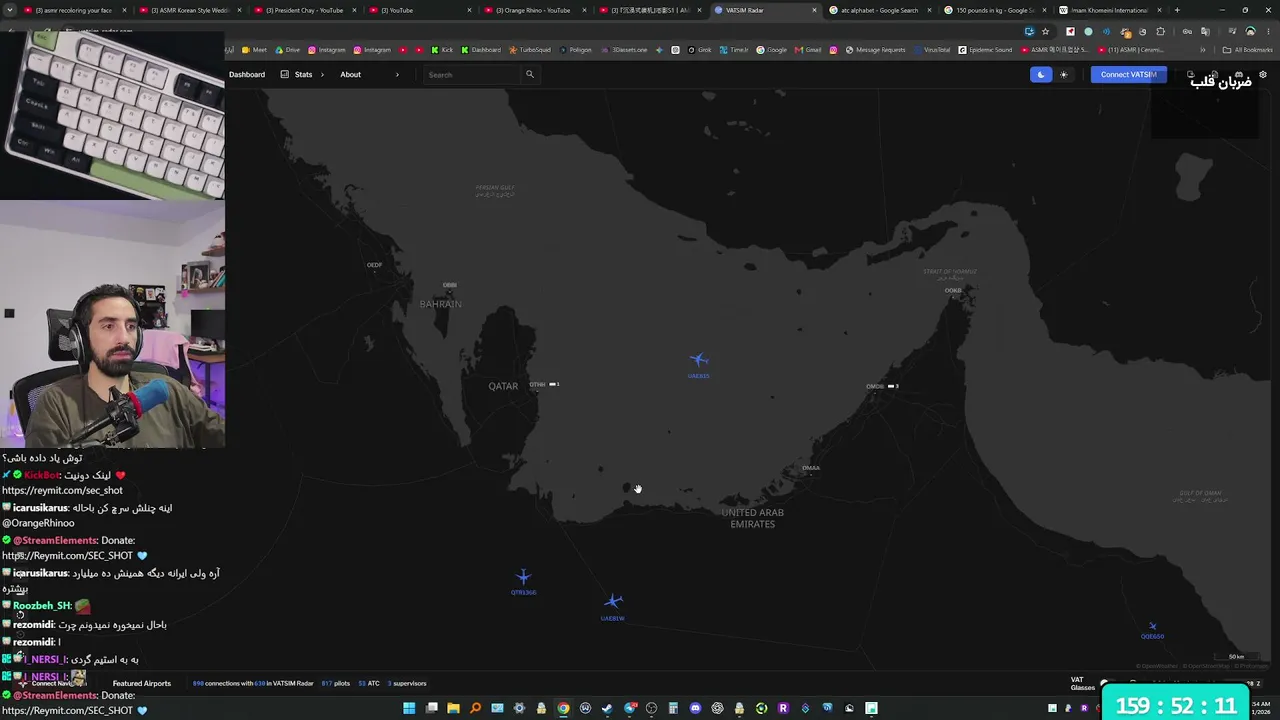Open the Stats menu

pyautogui.click(x=303, y=74)
